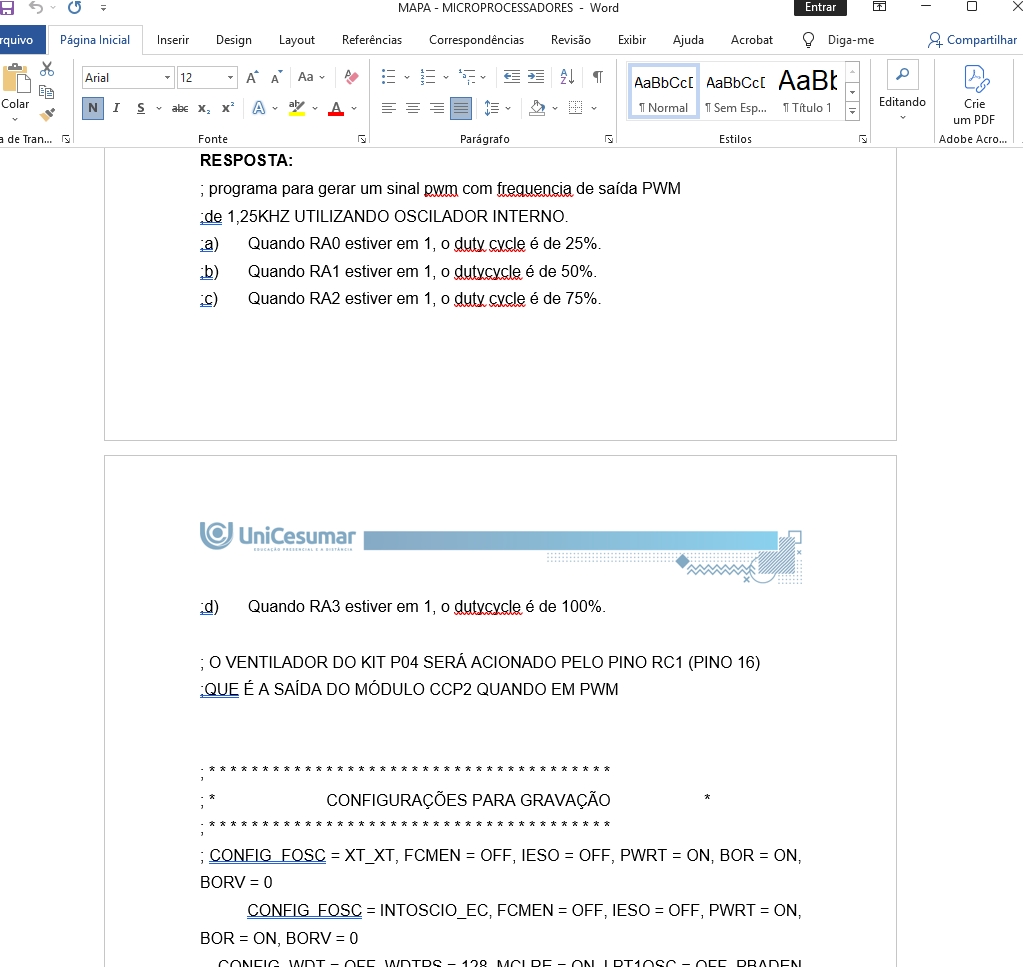Image resolution: width=1023 pixels, height=967 pixels.
Task: Switch to the Referências tab
Action: click(372, 40)
